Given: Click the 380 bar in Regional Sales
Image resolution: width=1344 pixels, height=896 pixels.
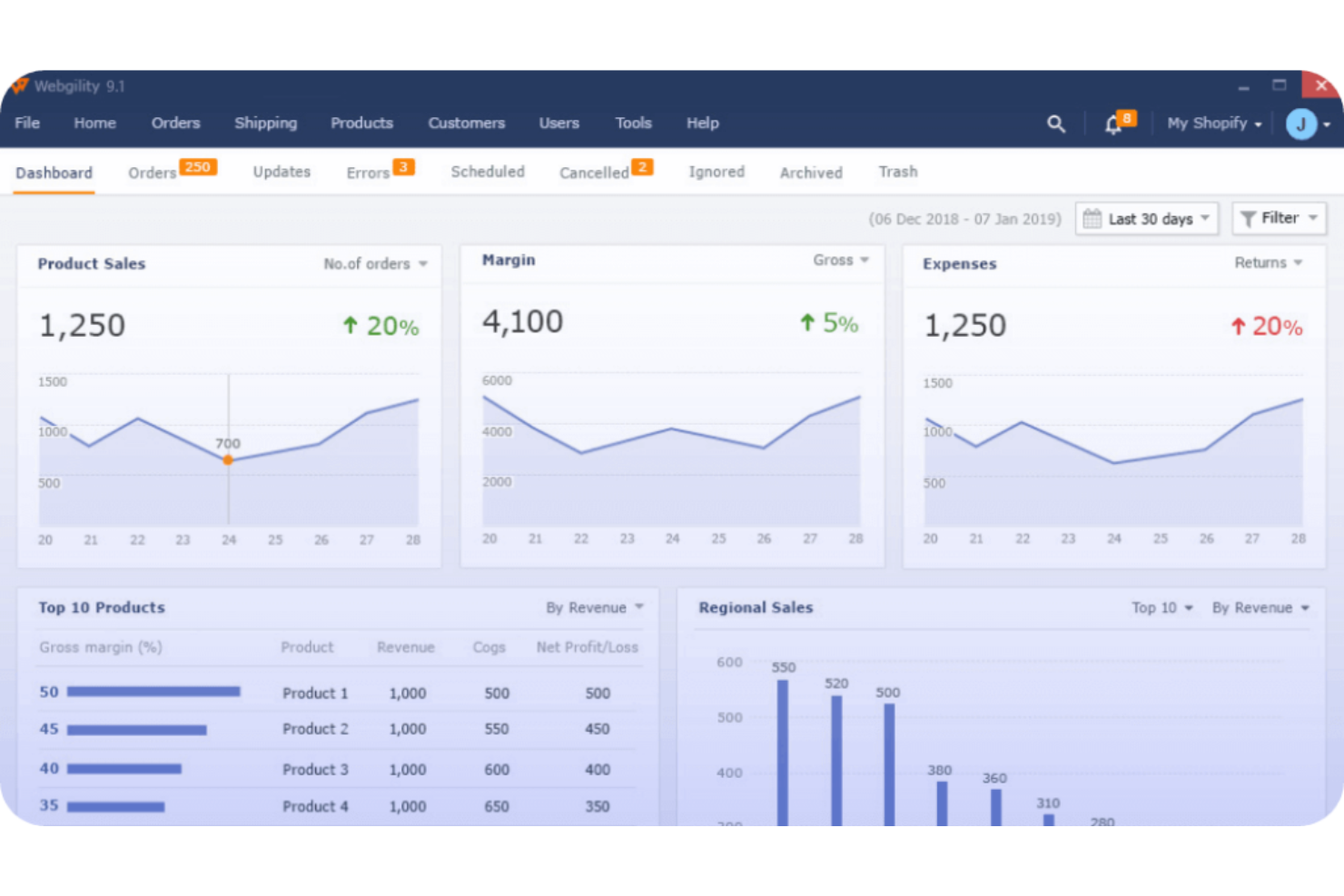Looking at the screenshot, I should point(942,803).
